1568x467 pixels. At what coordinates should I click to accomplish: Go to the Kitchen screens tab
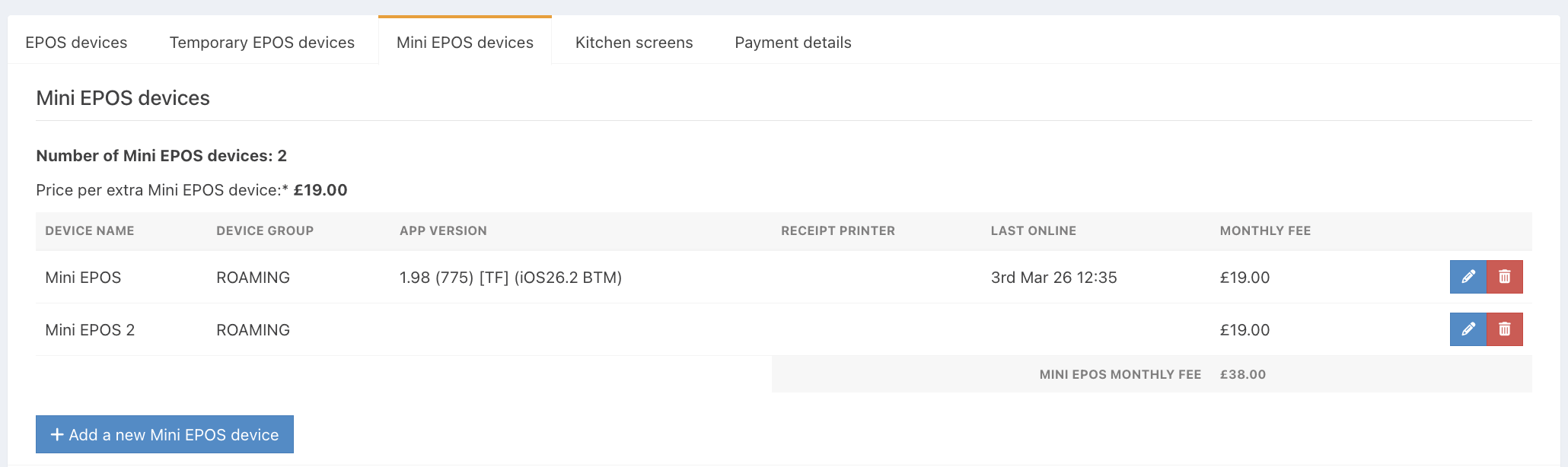(x=633, y=43)
